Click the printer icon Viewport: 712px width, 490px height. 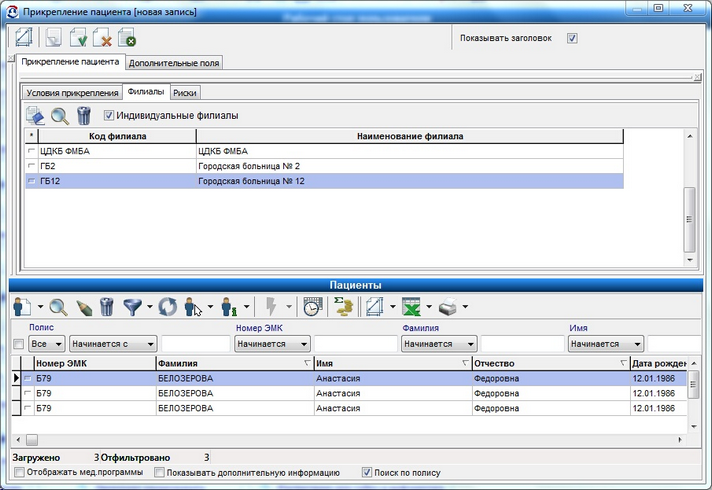point(448,307)
